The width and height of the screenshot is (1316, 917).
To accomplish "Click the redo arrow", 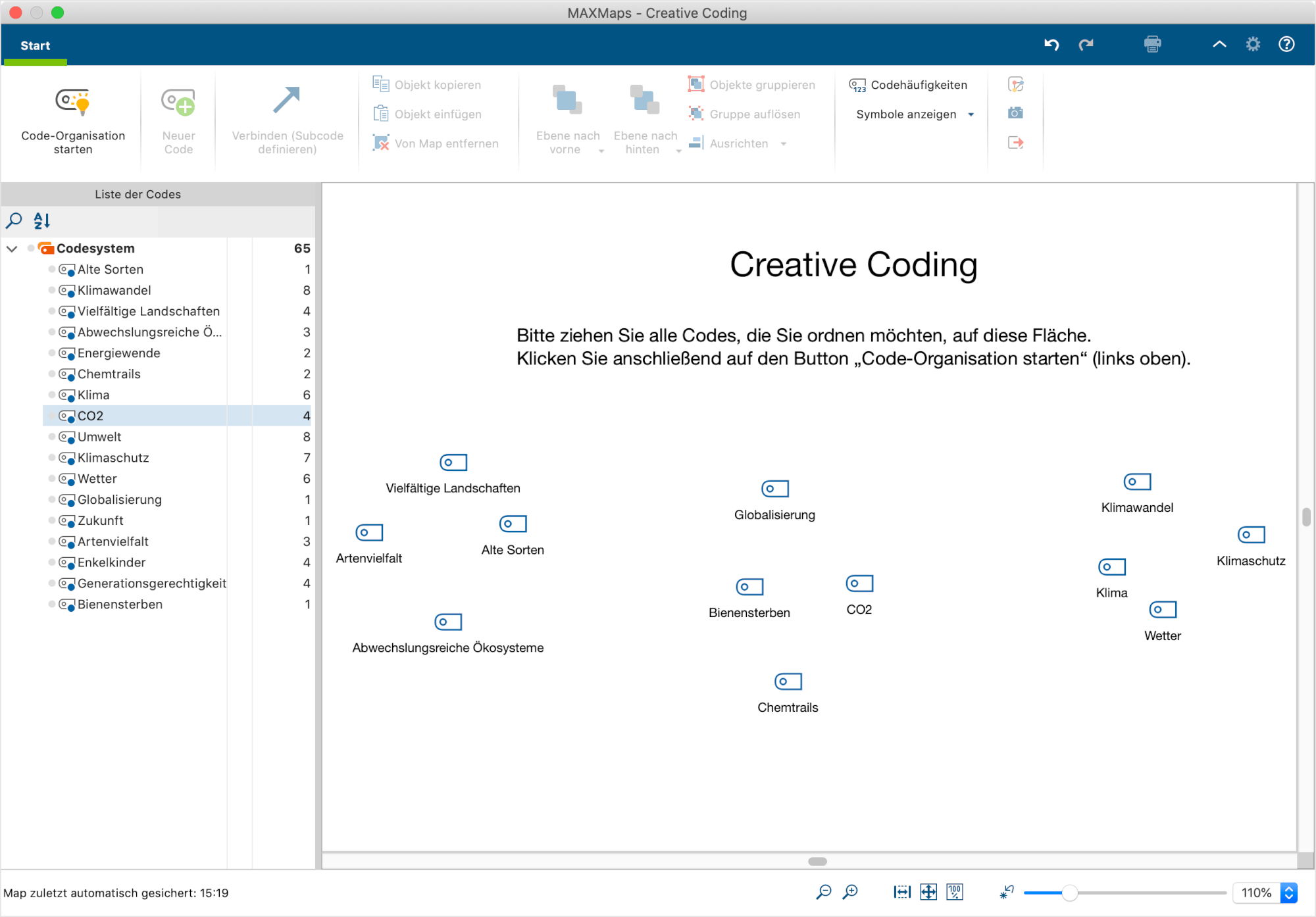I will coord(1086,44).
